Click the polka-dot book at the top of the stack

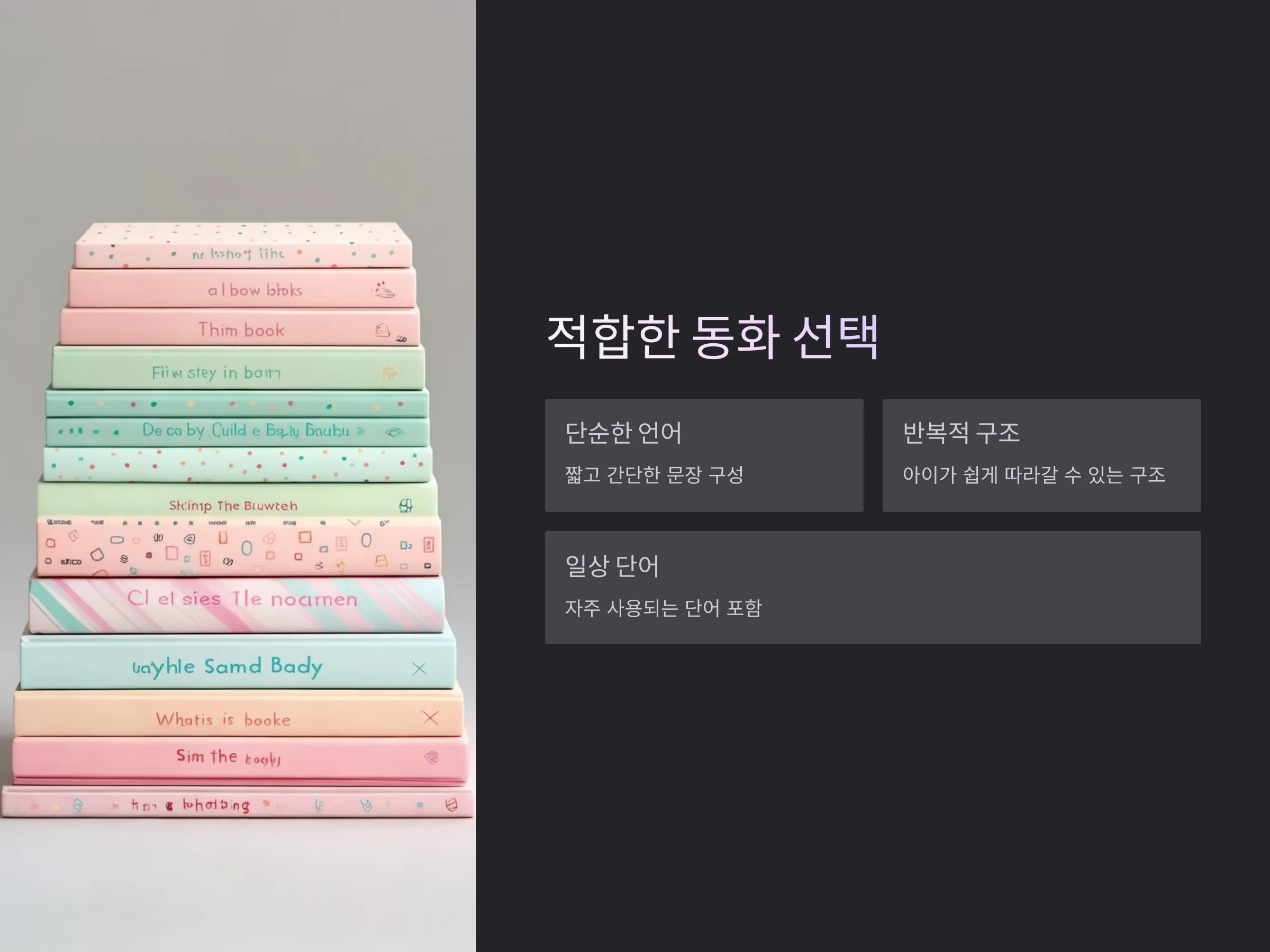point(243,245)
